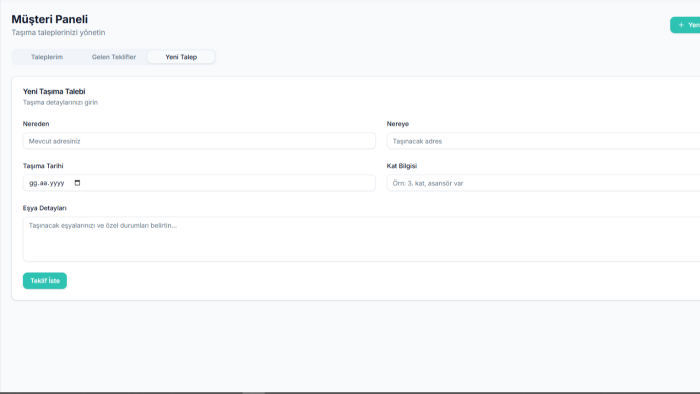Click the Kat Bilgisi label

pos(402,166)
